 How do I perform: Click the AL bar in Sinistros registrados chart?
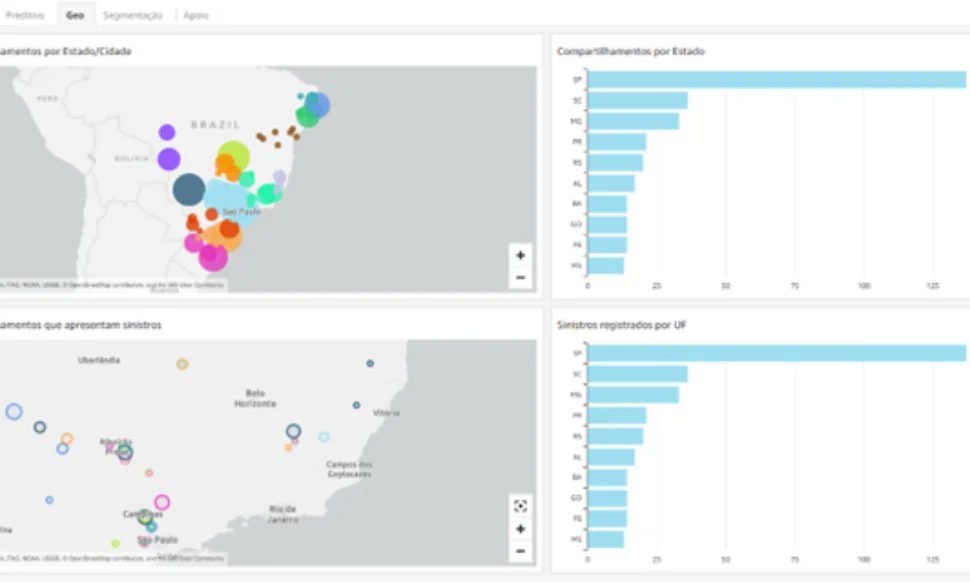(x=611, y=457)
